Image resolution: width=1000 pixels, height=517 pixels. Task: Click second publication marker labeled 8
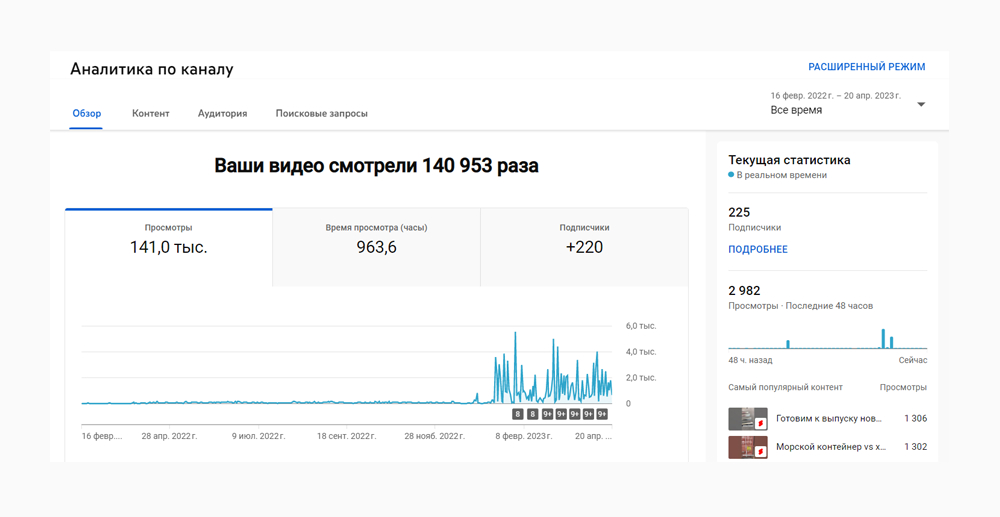pyautogui.click(x=533, y=414)
